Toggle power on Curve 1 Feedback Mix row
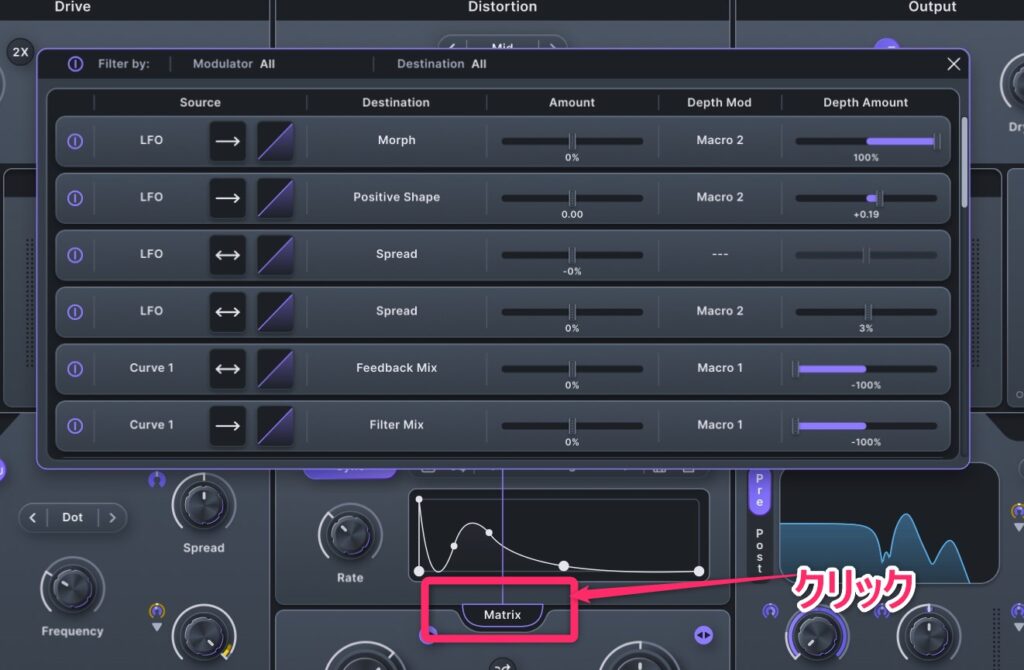The width and height of the screenshot is (1024, 670). pyautogui.click(x=74, y=368)
